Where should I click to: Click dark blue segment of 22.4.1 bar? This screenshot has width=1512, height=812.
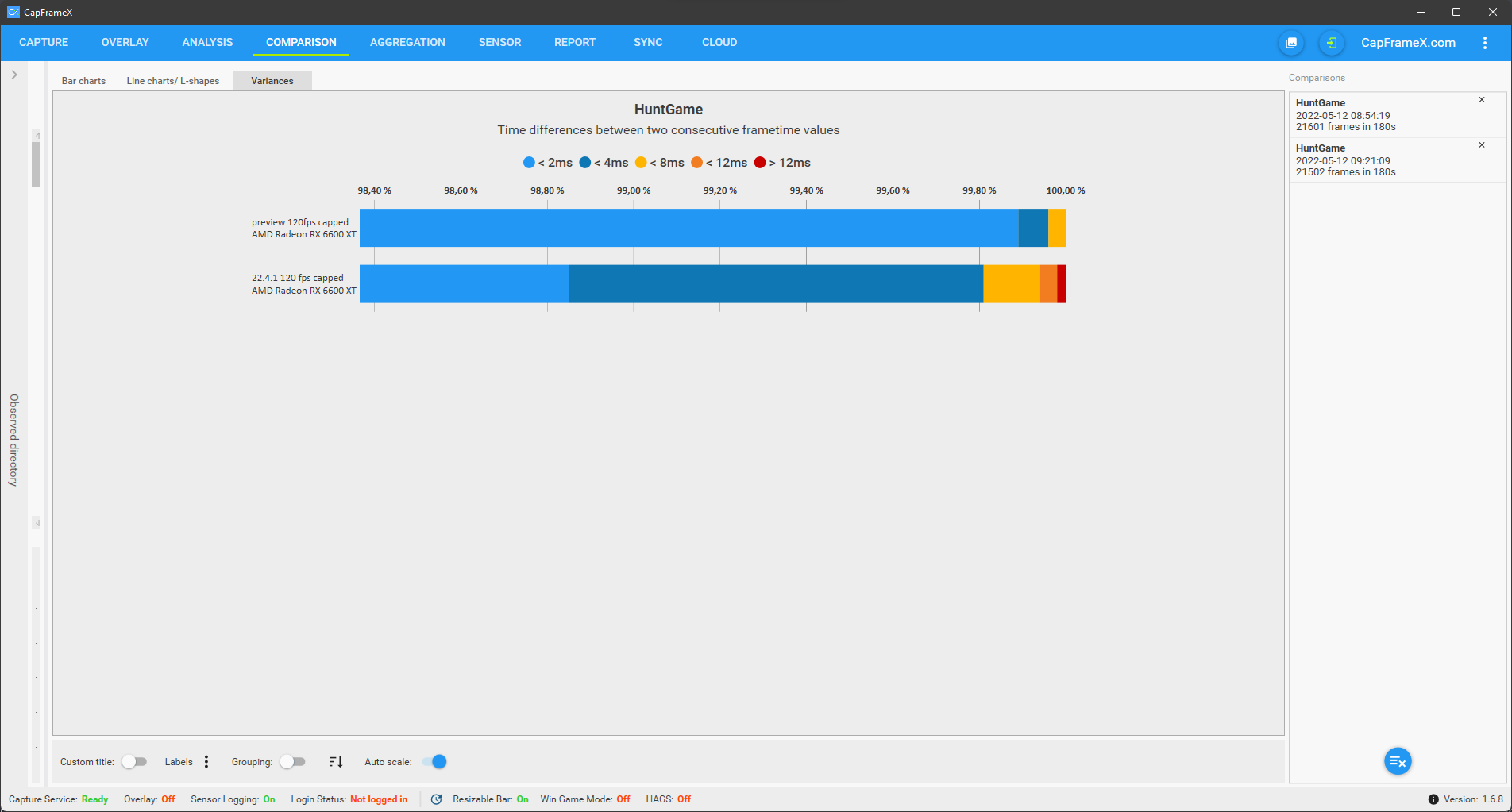(776, 283)
